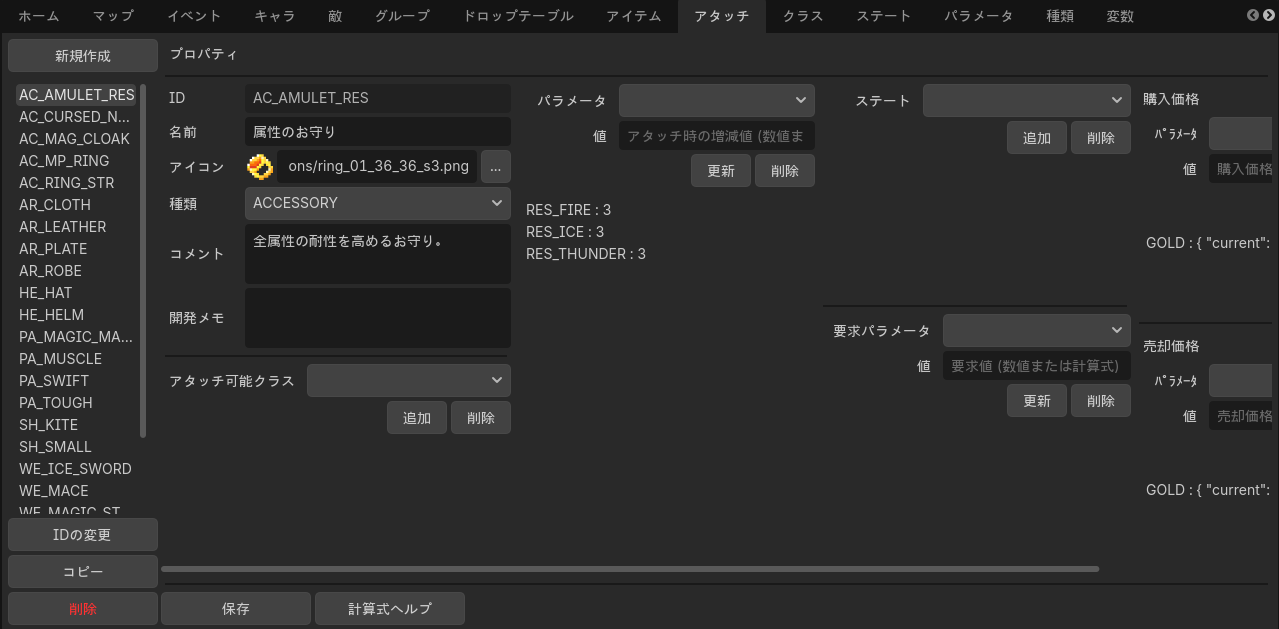
Task: Click 更新 under parameter value field
Action: [x=721, y=171]
